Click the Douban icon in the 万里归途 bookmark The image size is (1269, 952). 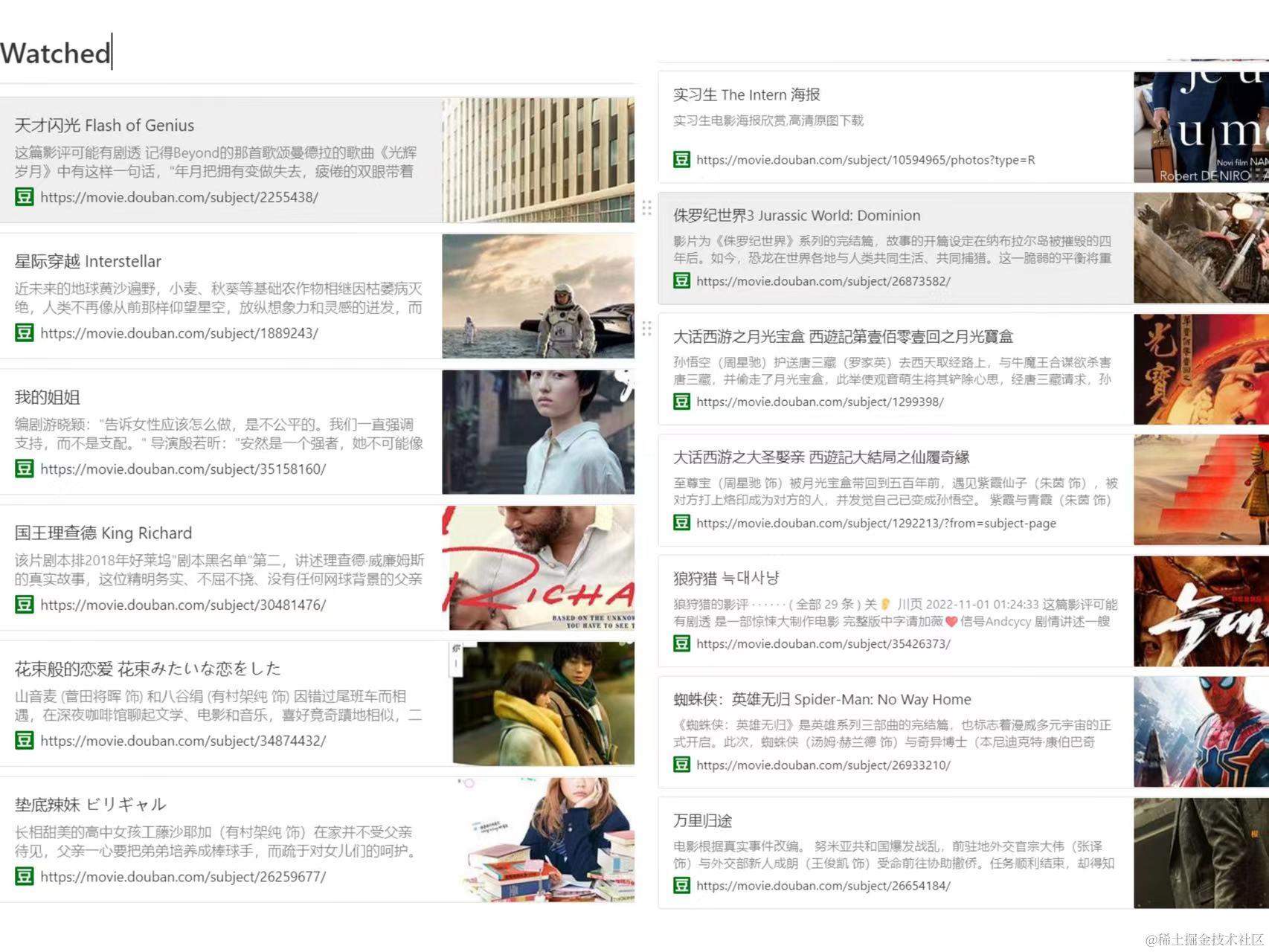point(681,885)
